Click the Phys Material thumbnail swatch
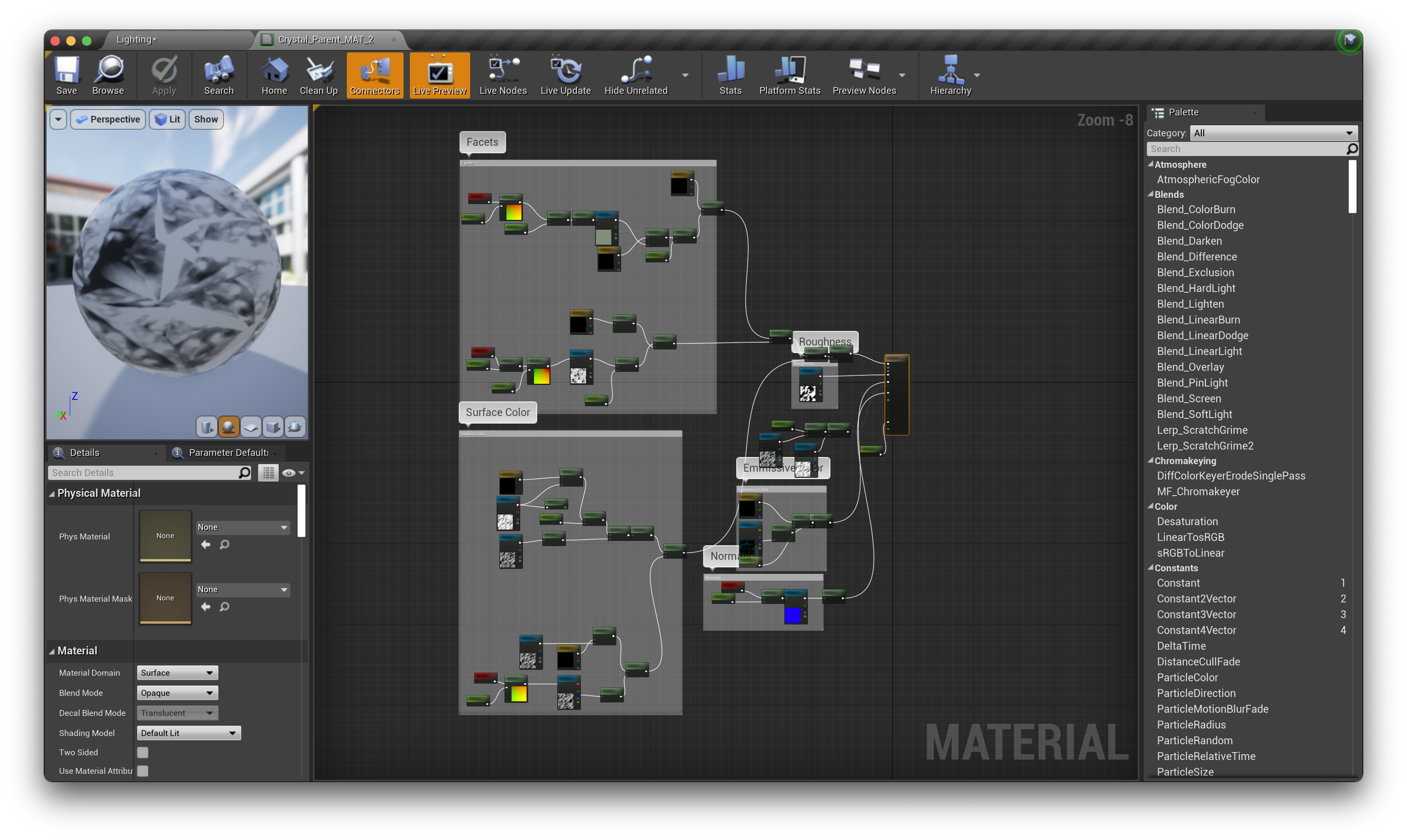1407x840 pixels. (x=165, y=535)
